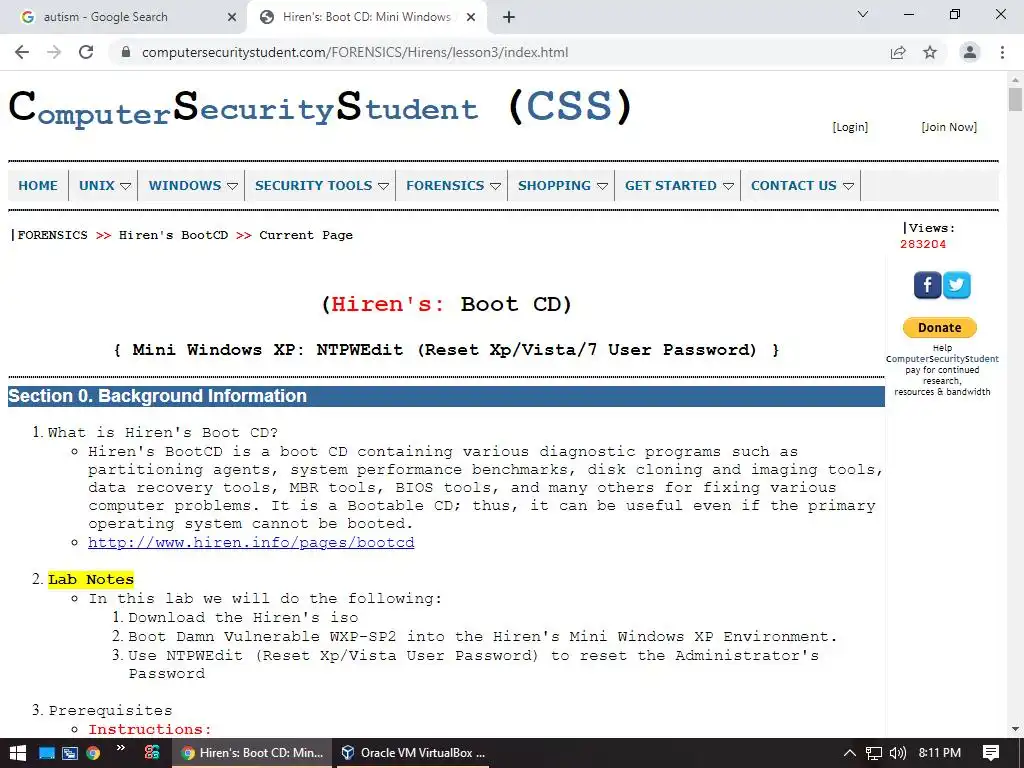1024x768 pixels.
Task: Open the Chrome profile avatar
Action: click(970, 52)
